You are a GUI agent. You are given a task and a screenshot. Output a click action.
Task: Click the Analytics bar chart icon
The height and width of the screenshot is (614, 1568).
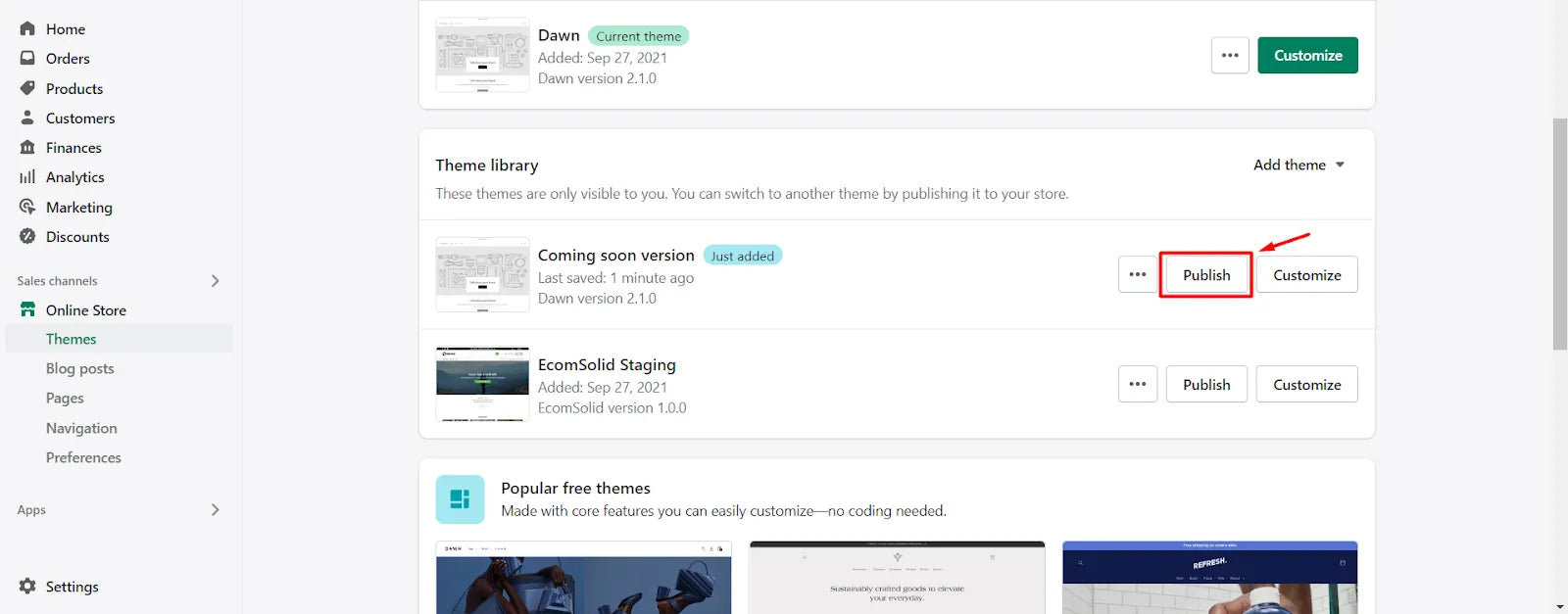[27, 177]
